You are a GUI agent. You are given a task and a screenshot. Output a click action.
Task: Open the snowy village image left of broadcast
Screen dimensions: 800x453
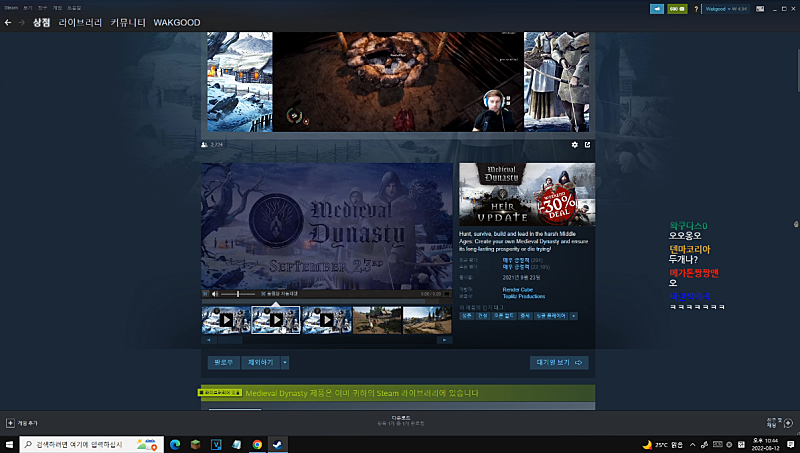click(240, 82)
